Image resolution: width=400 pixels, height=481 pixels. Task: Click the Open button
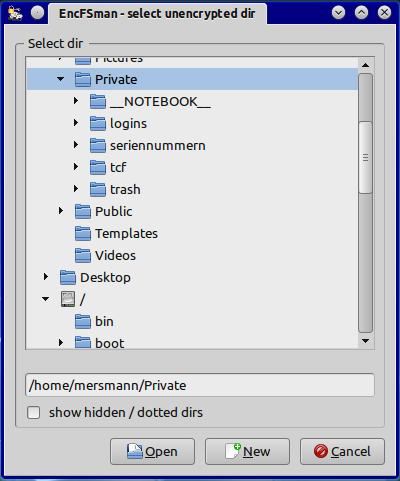152,451
